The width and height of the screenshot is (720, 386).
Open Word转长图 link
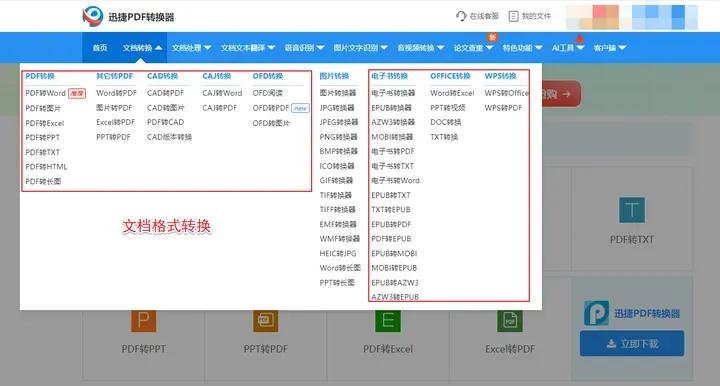(x=340, y=268)
